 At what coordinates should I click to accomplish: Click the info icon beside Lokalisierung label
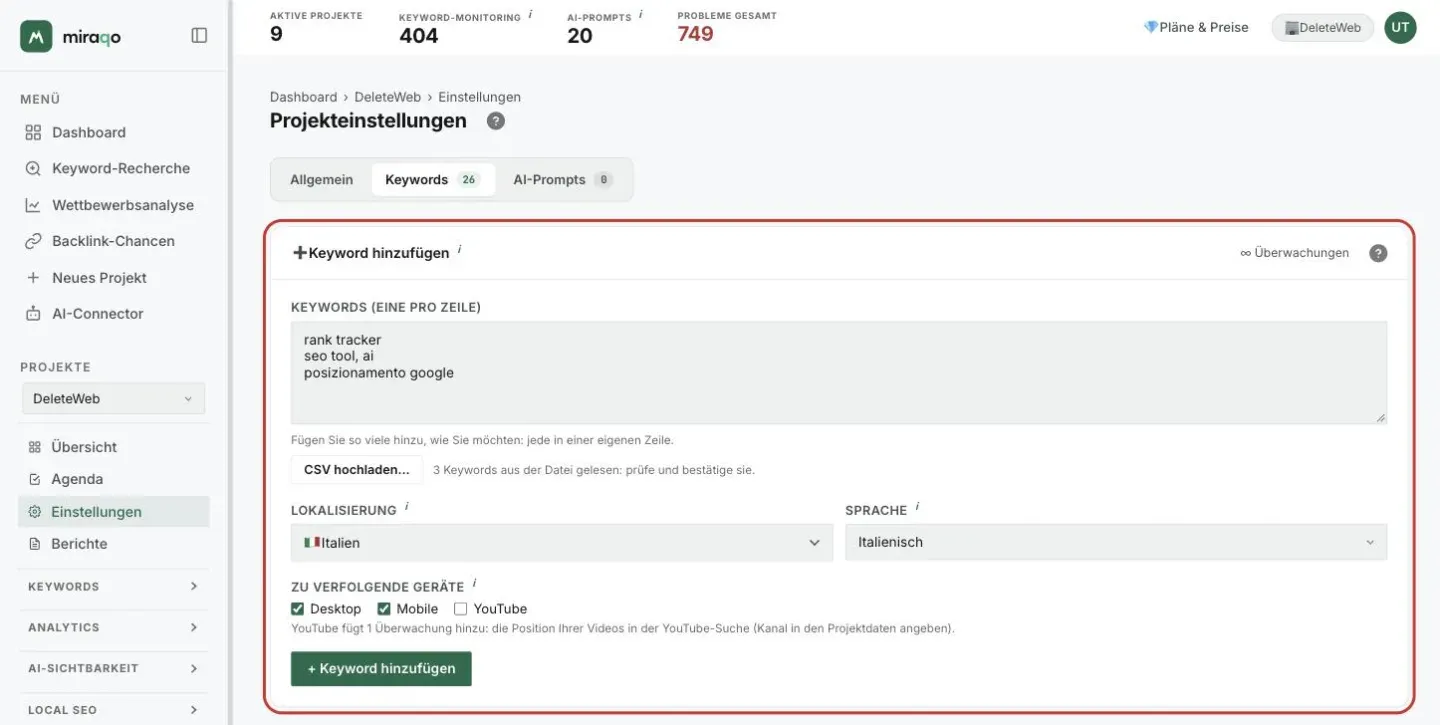(407, 507)
